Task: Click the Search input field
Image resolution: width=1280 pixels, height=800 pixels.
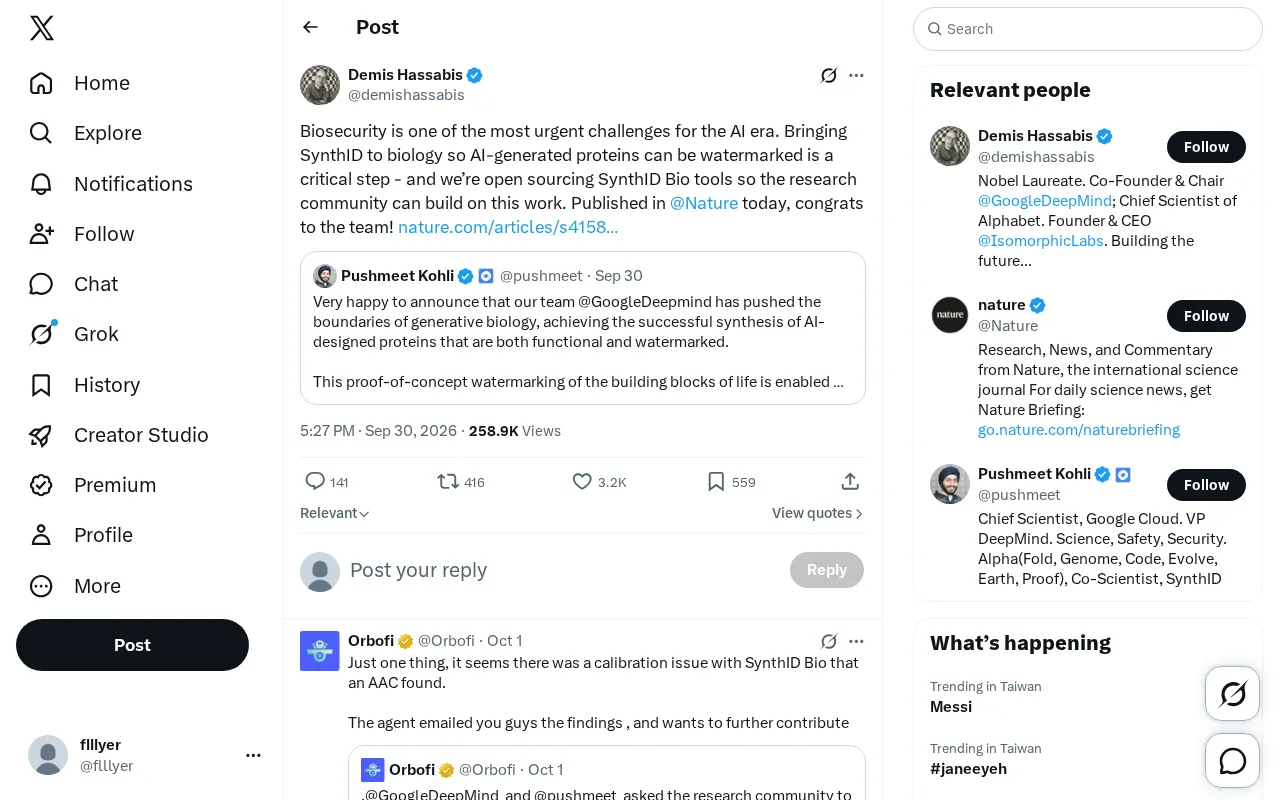Action: click(1088, 29)
